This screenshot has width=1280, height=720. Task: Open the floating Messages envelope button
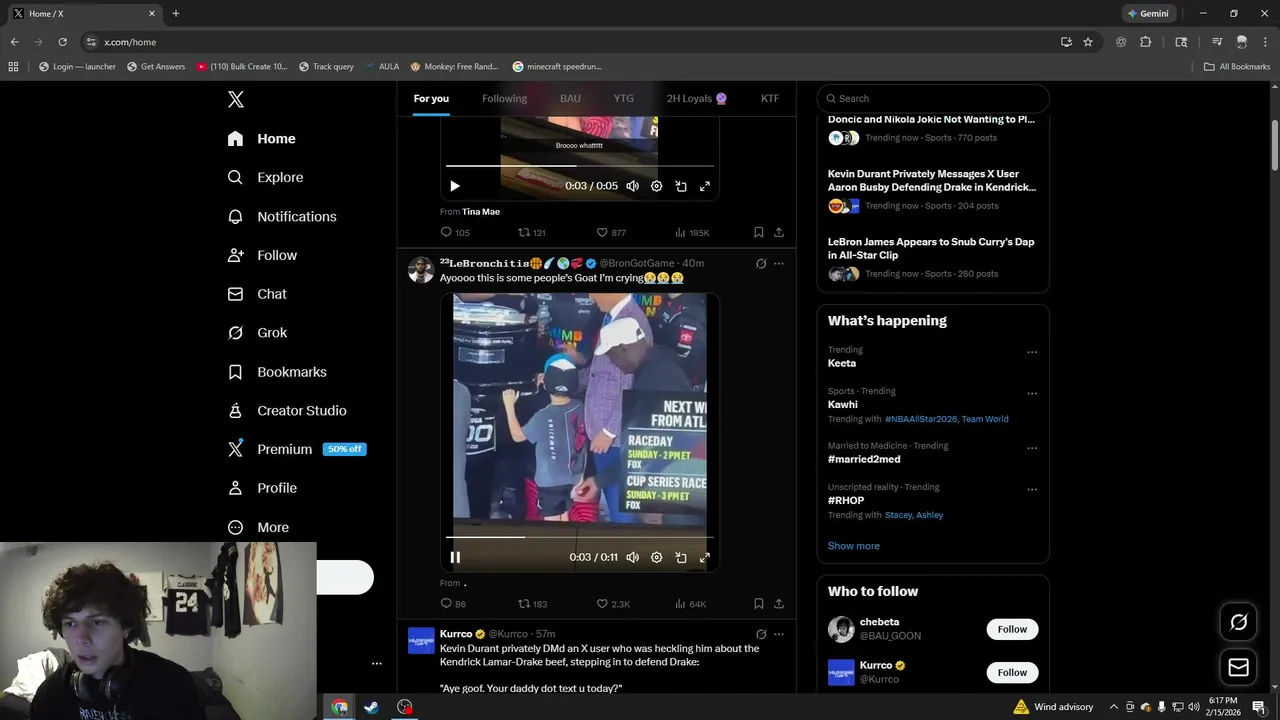tap(1238, 667)
